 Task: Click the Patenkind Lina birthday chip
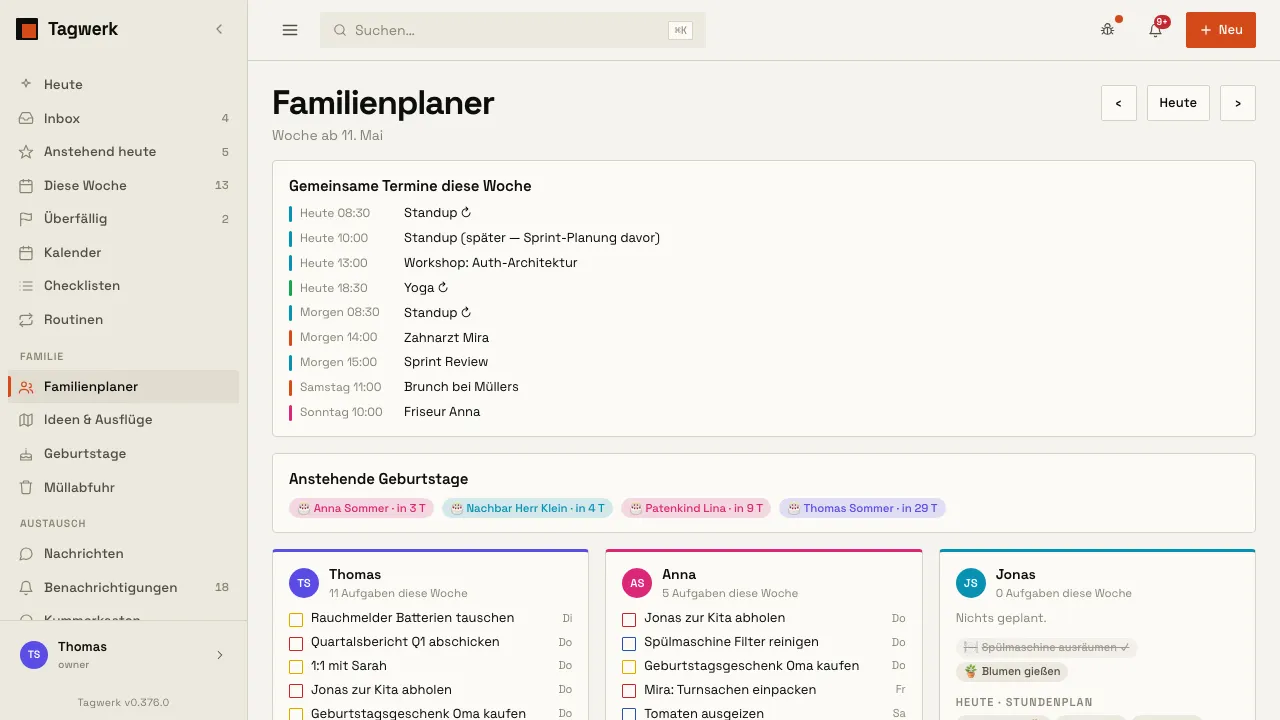696,509
